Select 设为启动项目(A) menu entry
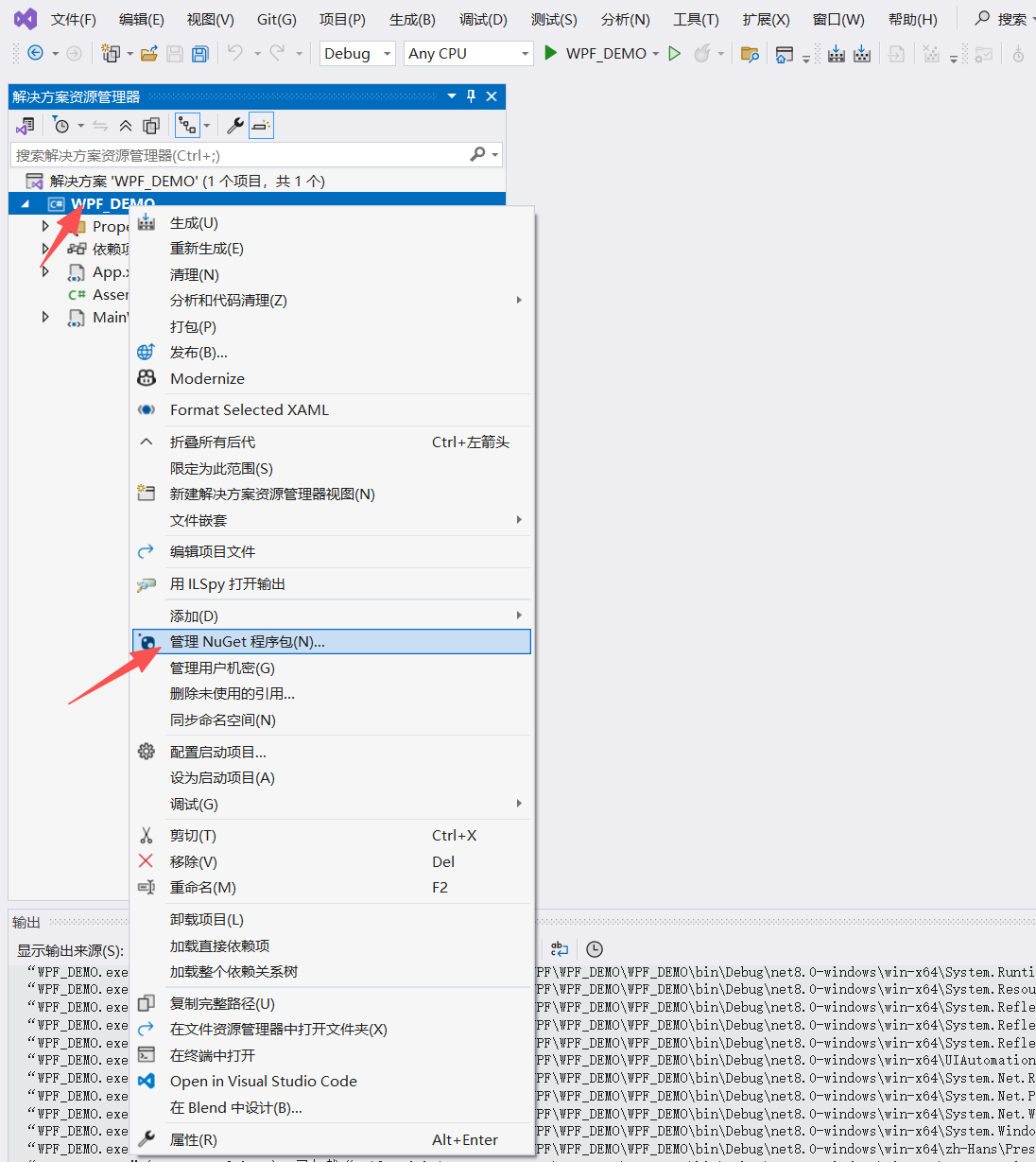This screenshot has height=1162, width=1036. pyautogui.click(x=332, y=778)
